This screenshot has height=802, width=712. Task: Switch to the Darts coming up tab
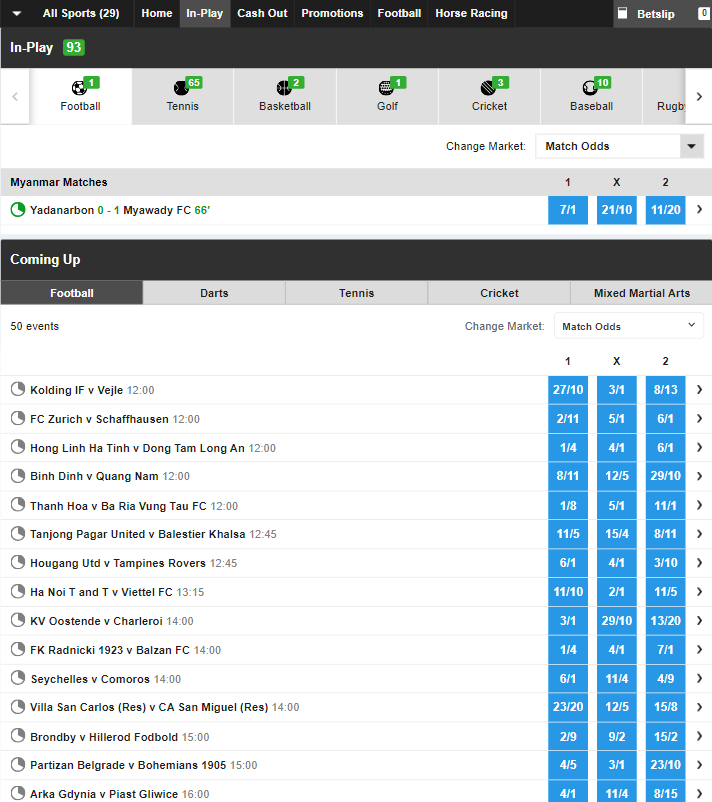click(x=214, y=293)
